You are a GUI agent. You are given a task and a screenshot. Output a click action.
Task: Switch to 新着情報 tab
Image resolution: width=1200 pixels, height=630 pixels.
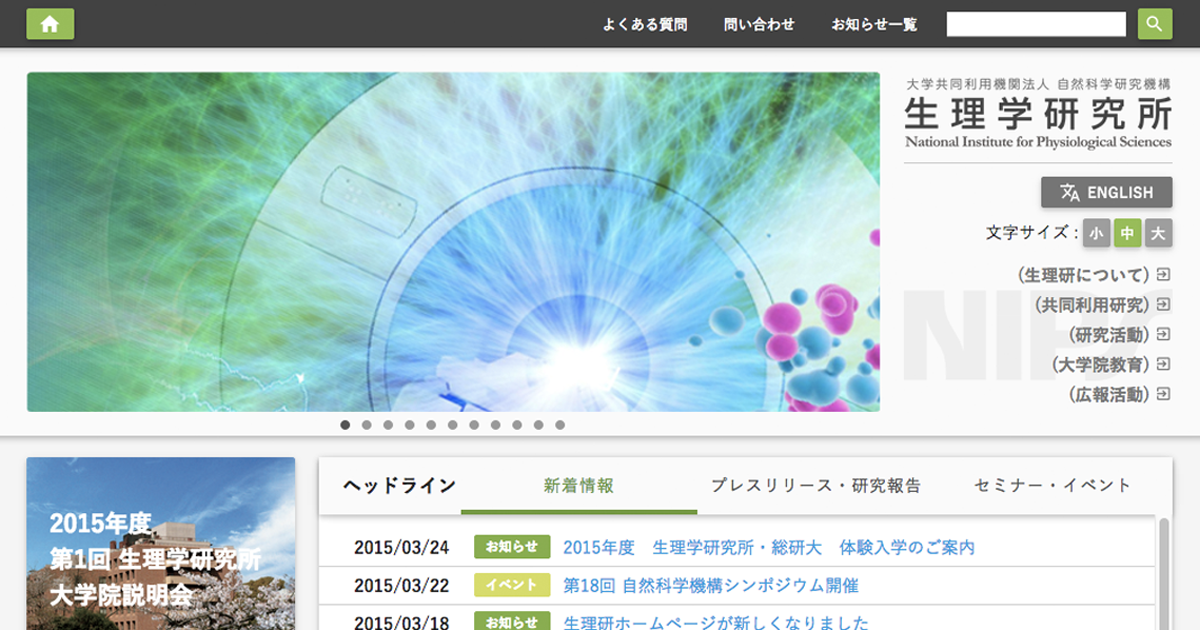579,486
